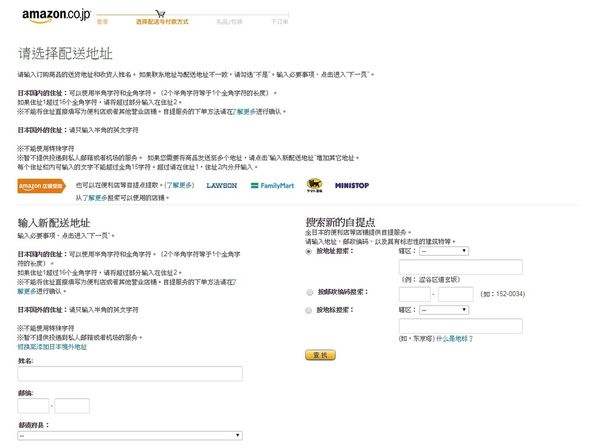Open the 什么是地标？ help link
600x448 pixels.
pos(459,340)
